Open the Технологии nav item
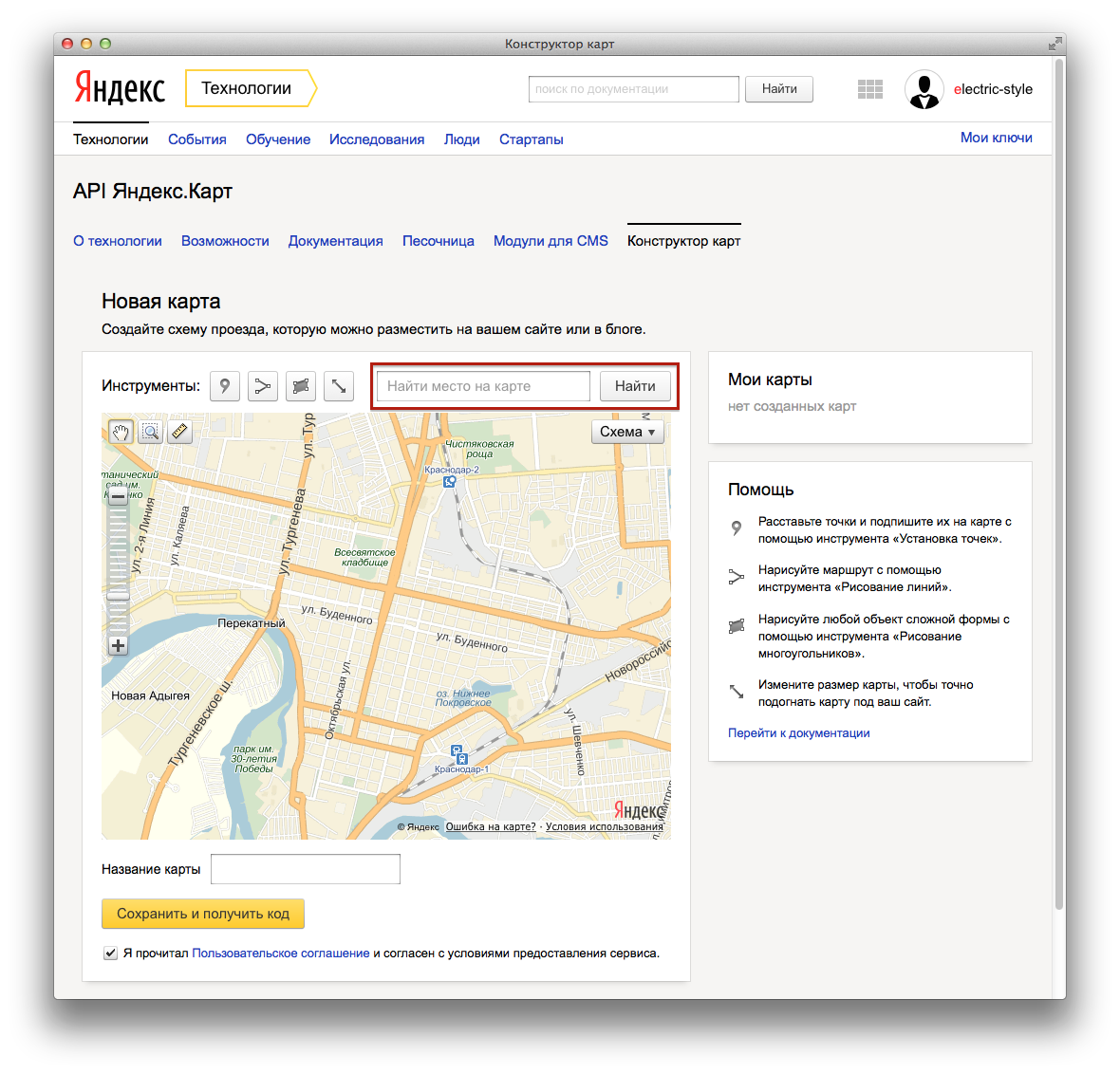1120x1074 pixels. (111, 139)
